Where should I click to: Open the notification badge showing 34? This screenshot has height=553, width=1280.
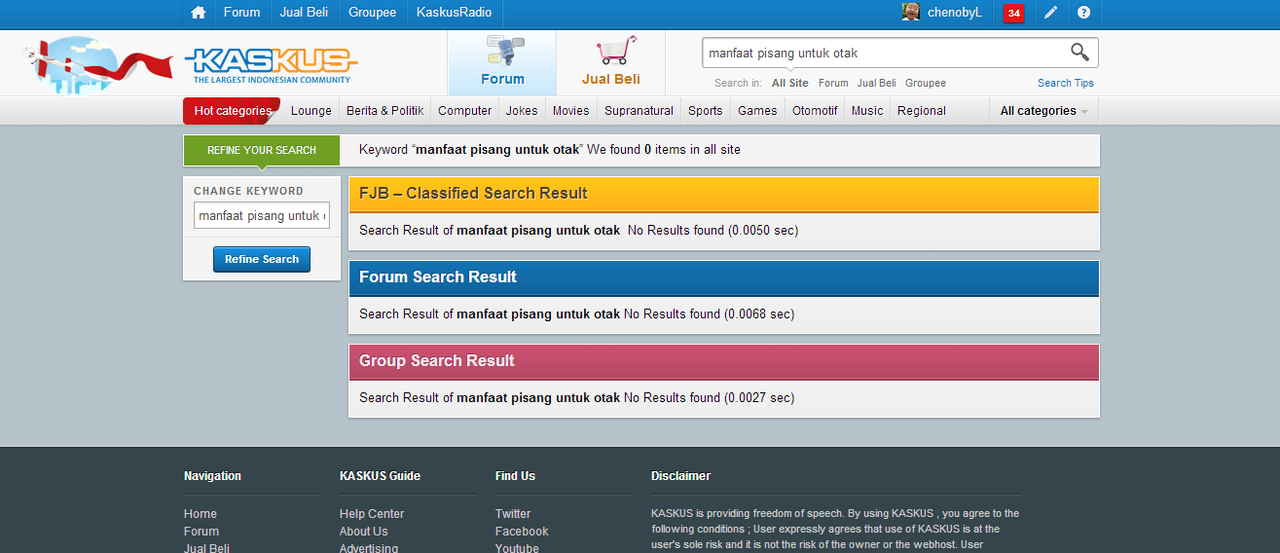pyautogui.click(x=1014, y=13)
